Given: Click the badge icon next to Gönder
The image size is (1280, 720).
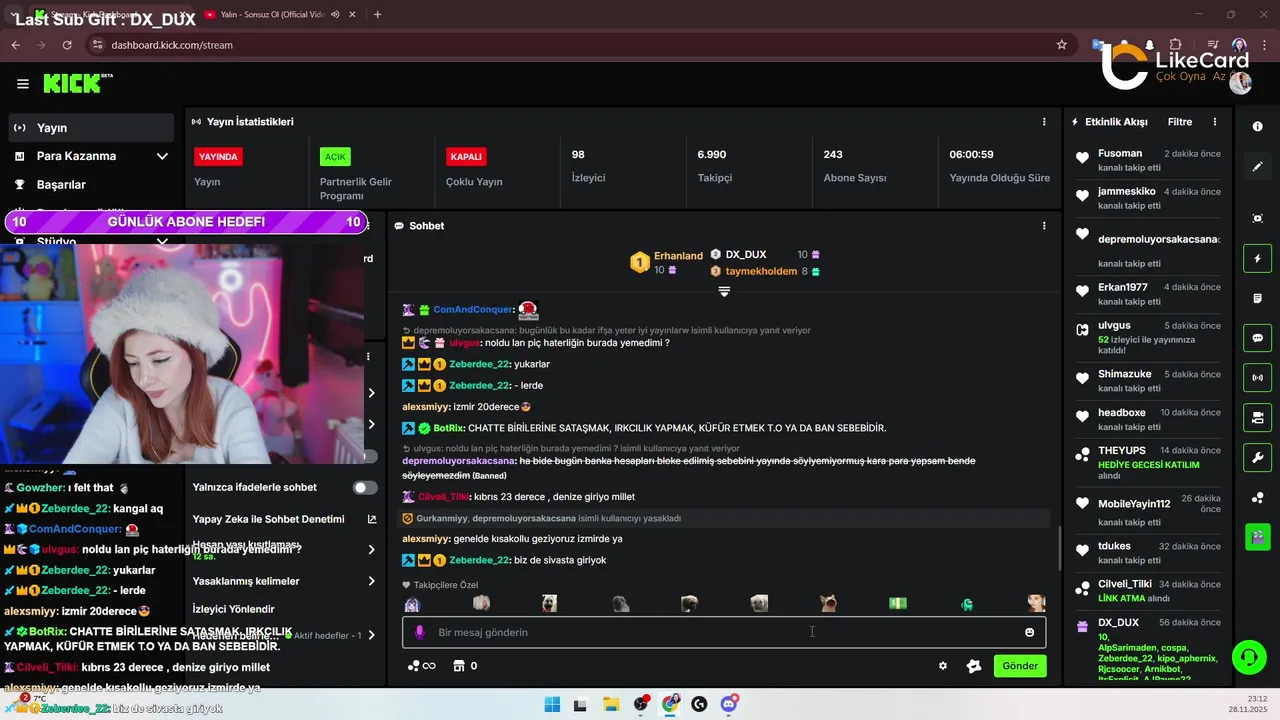Looking at the screenshot, I should click(974, 666).
